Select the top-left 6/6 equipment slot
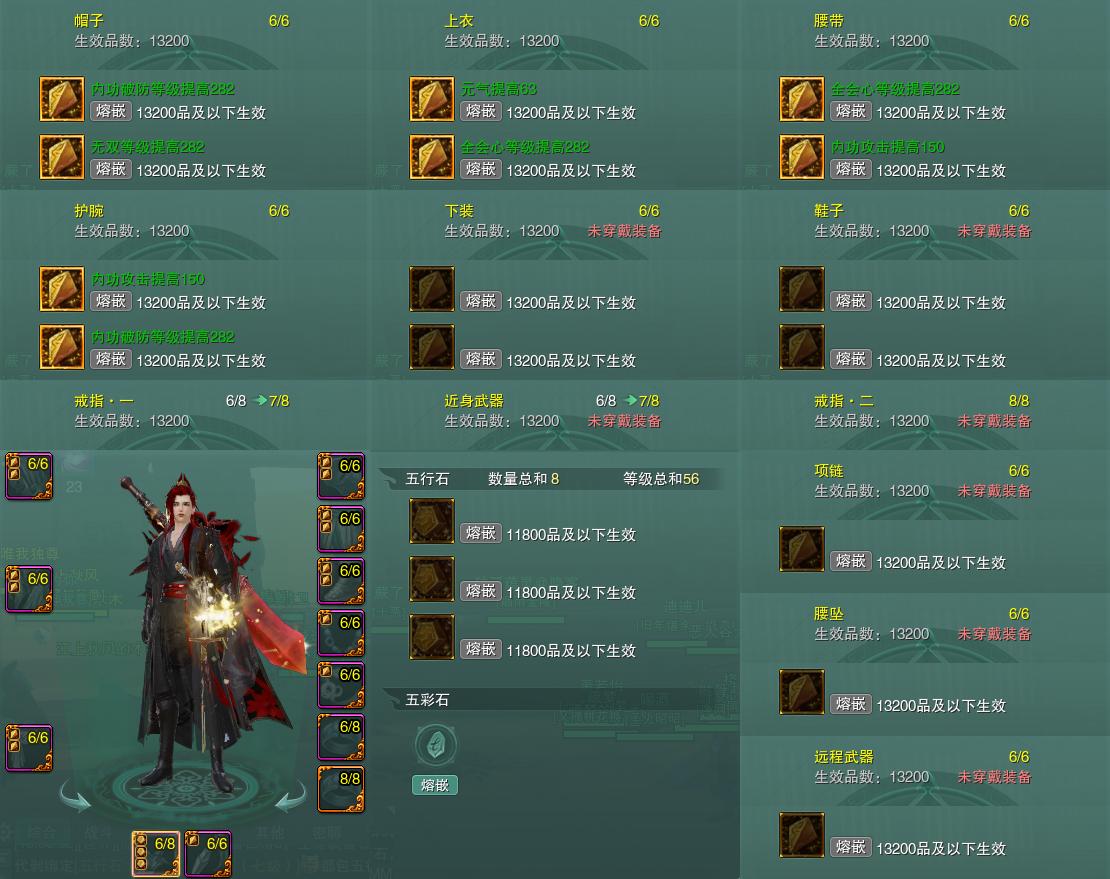The height and width of the screenshot is (879, 1110). pyautogui.click(x=29, y=476)
